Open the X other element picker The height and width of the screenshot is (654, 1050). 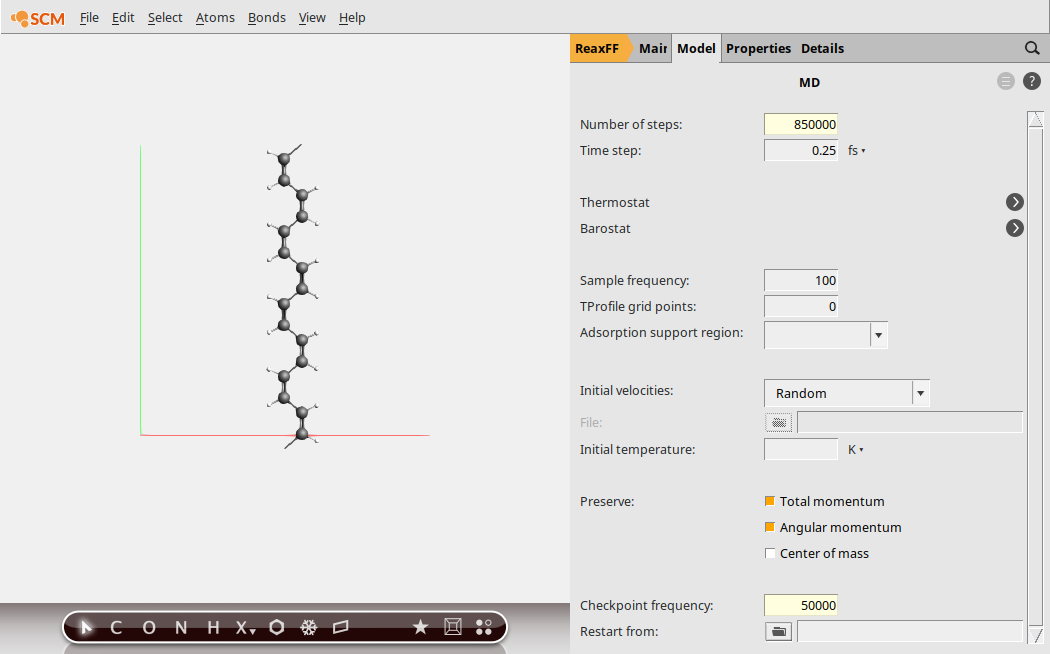(x=245, y=628)
